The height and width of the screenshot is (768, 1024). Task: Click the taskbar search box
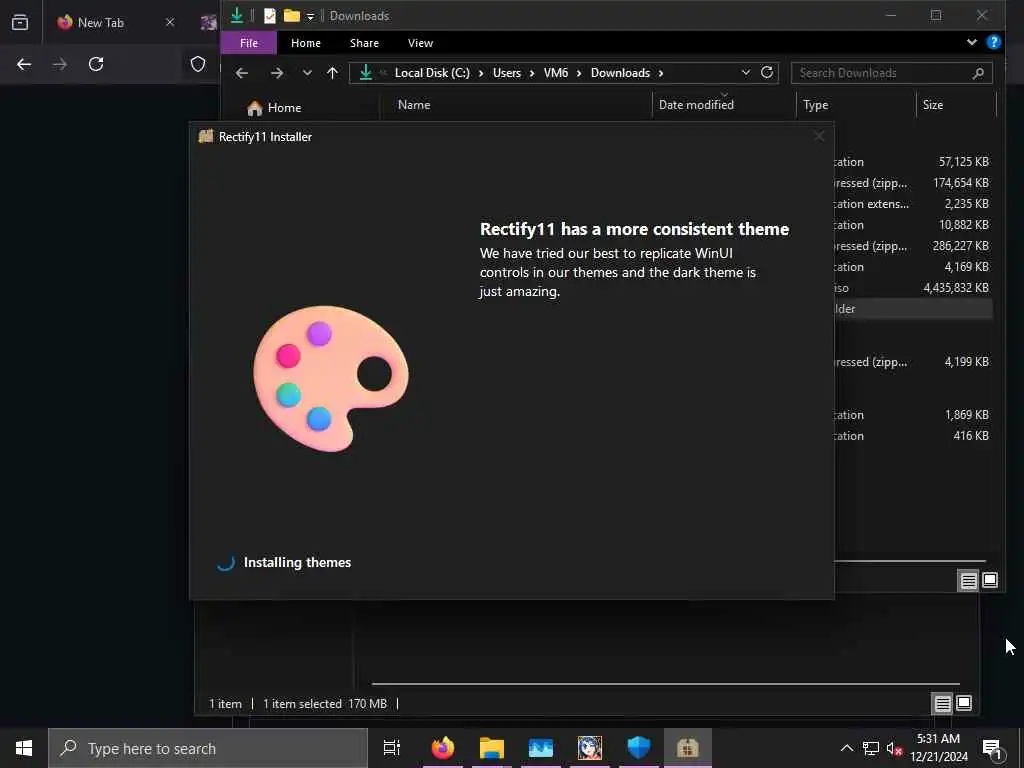pos(208,748)
